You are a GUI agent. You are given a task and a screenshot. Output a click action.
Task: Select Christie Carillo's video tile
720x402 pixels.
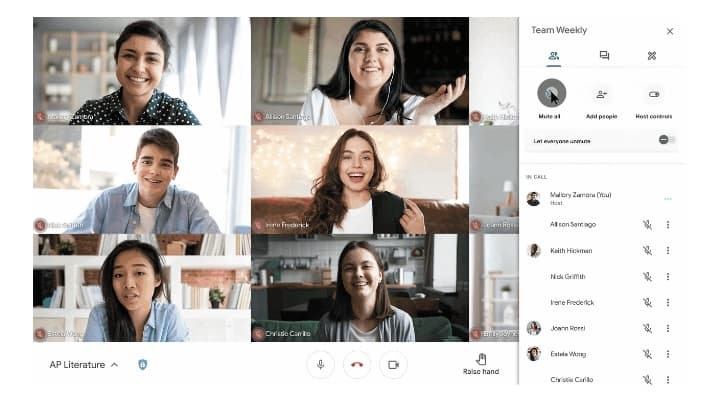(x=360, y=288)
